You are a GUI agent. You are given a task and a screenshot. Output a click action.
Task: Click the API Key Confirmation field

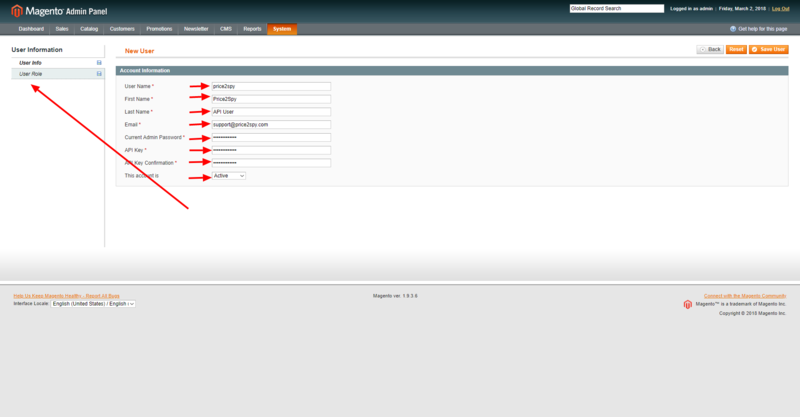[x=271, y=163]
